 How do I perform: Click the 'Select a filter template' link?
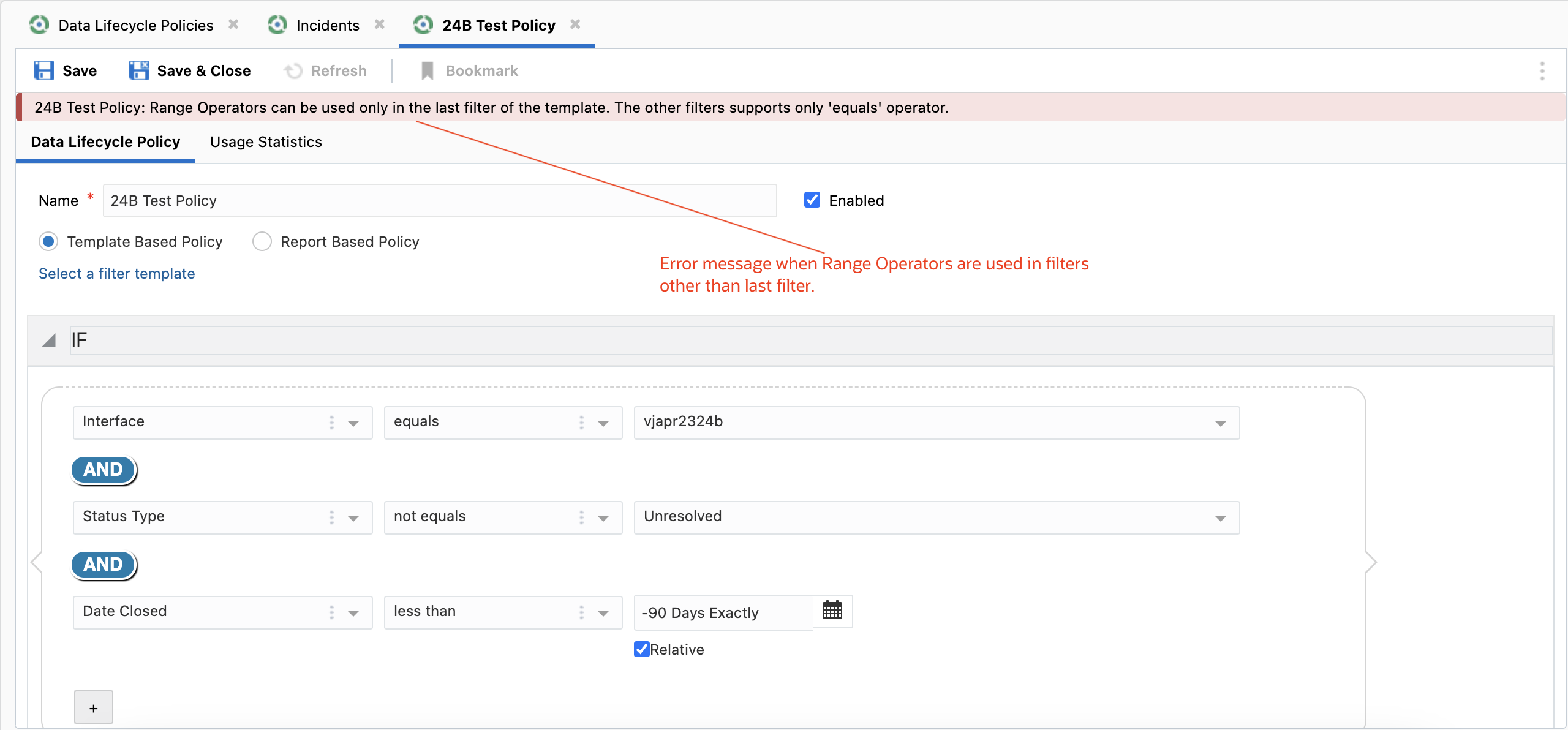tap(116, 274)
